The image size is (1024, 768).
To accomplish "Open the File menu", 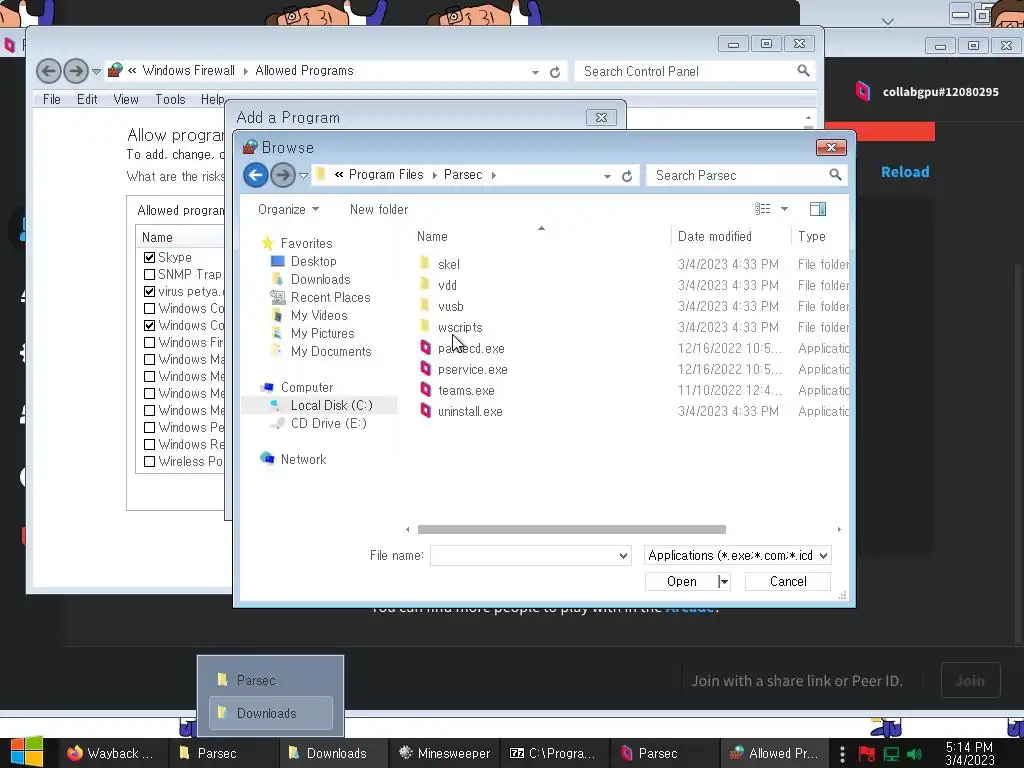I will tap(52, 99).
